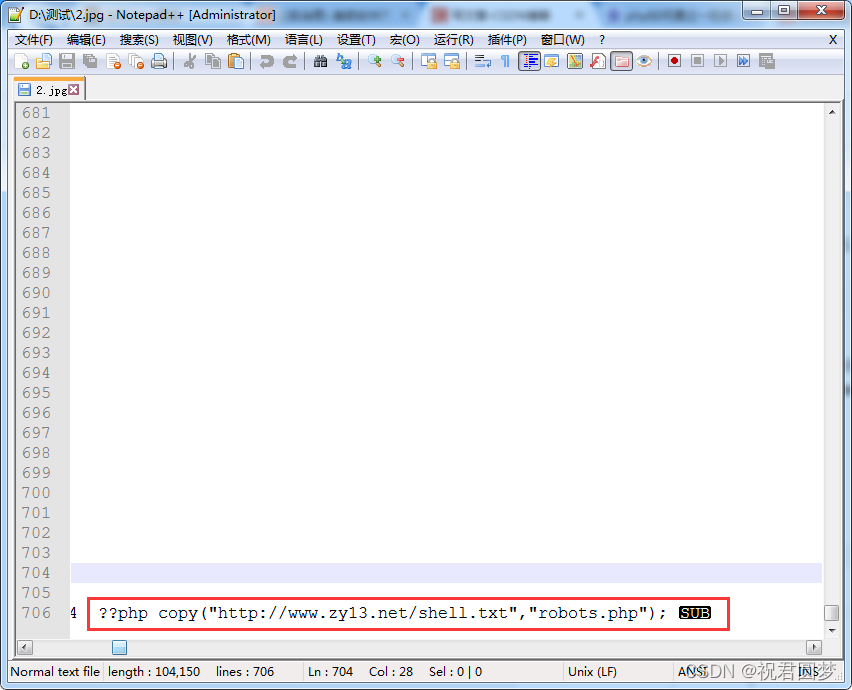The height and width of the screenshot is (690, 852).
Task: Click the Zoom in icon
Action: tap(375, 61)
